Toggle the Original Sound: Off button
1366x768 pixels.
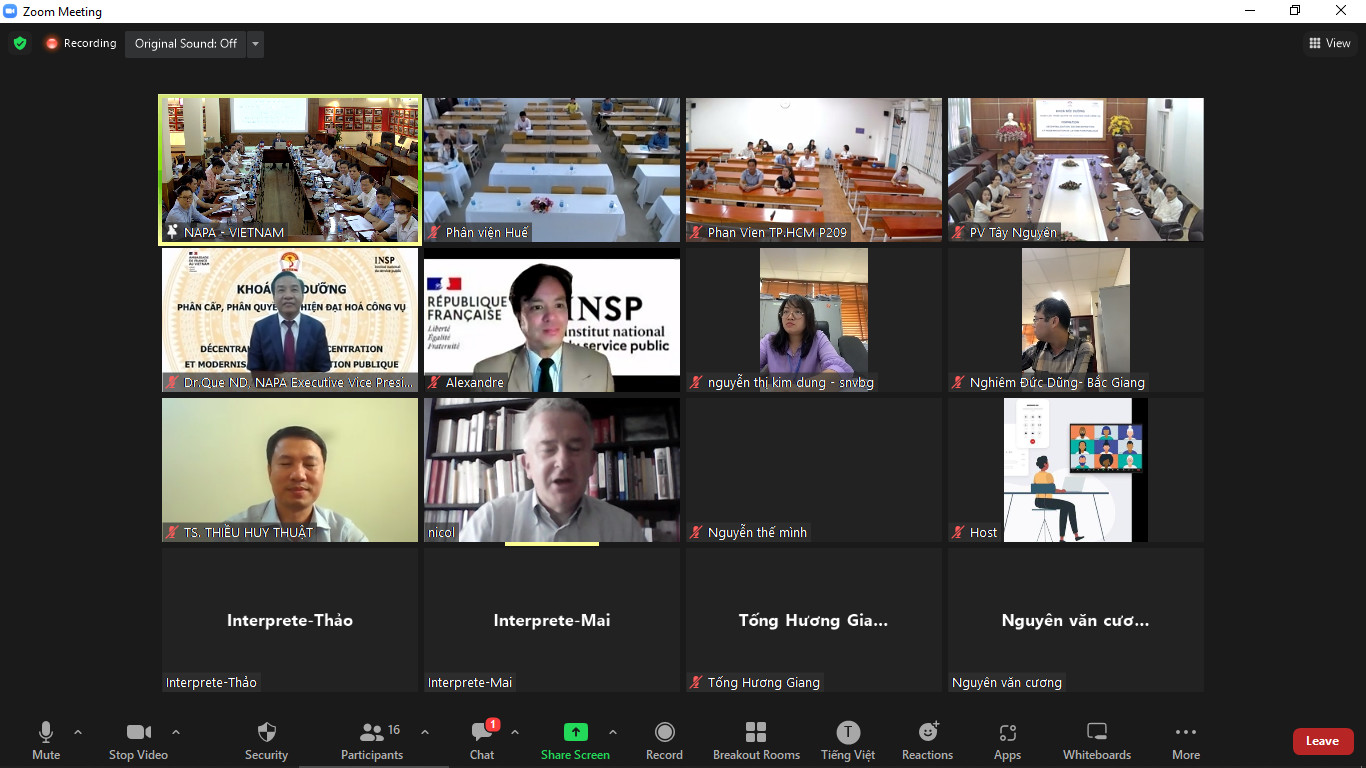coord(186,43)
